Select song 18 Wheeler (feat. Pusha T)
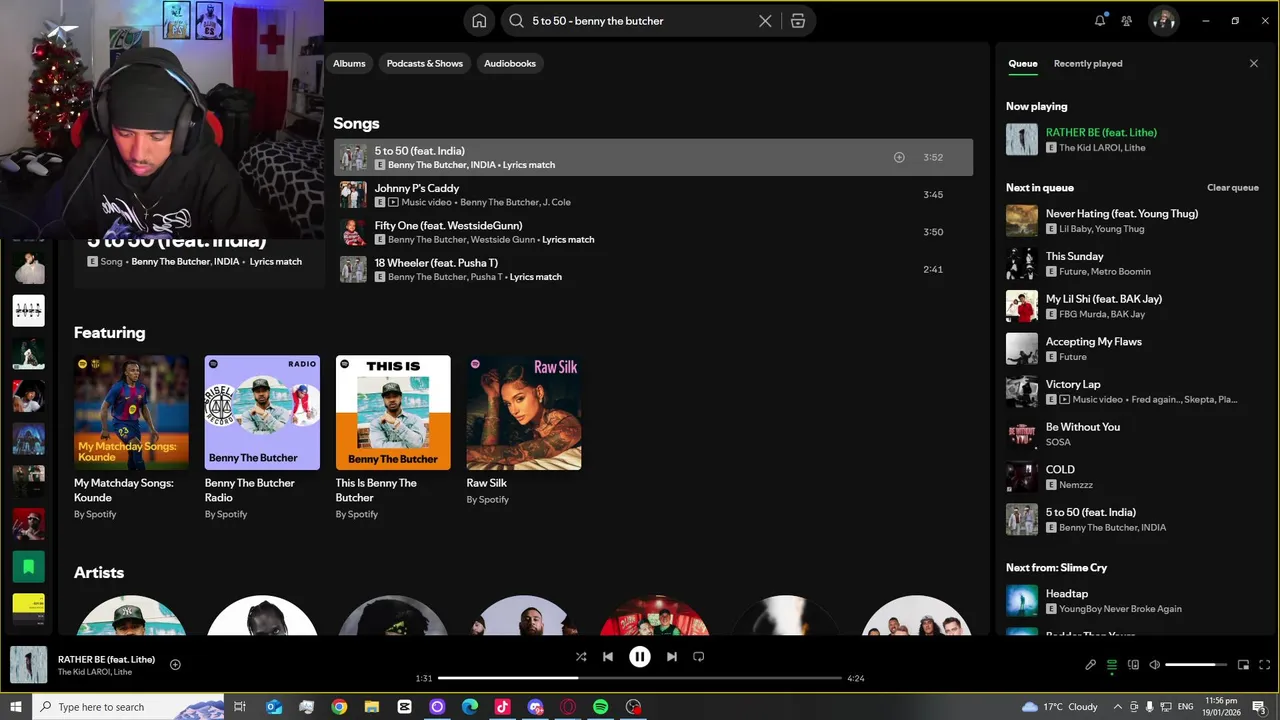Image resolution: width=1280 pixels, height=720 pixels. coord(653,269)
